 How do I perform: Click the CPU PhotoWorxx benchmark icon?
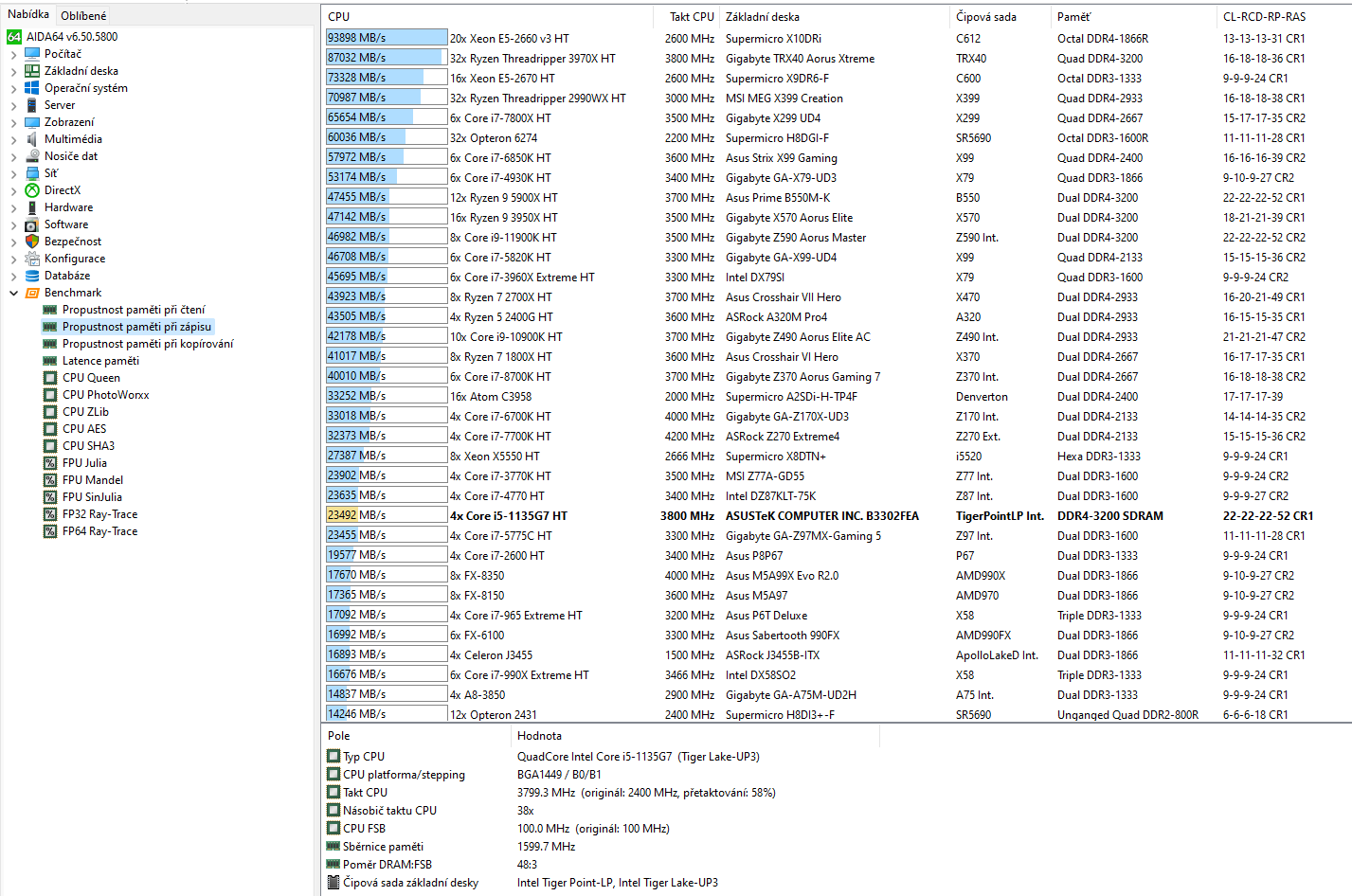pos(50,395)
